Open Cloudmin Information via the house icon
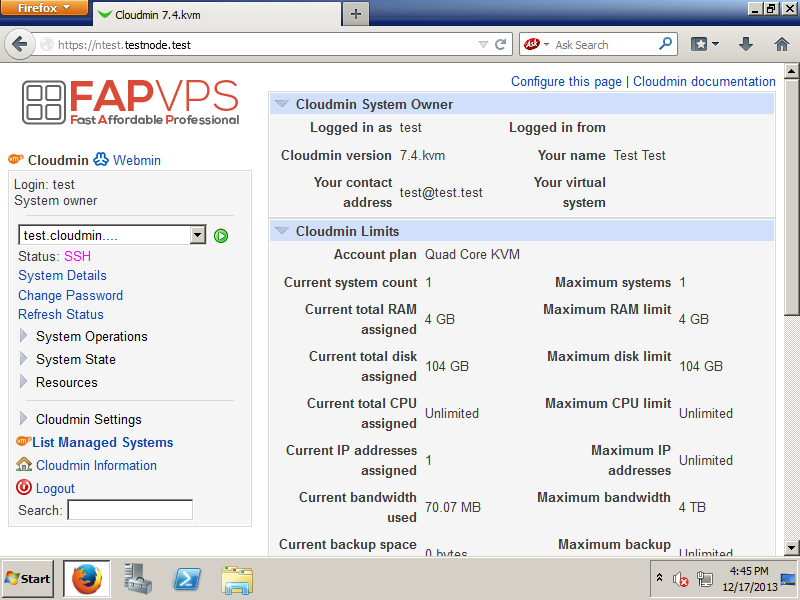The width and height of the screenshot is (800, 600). (22, 465)
